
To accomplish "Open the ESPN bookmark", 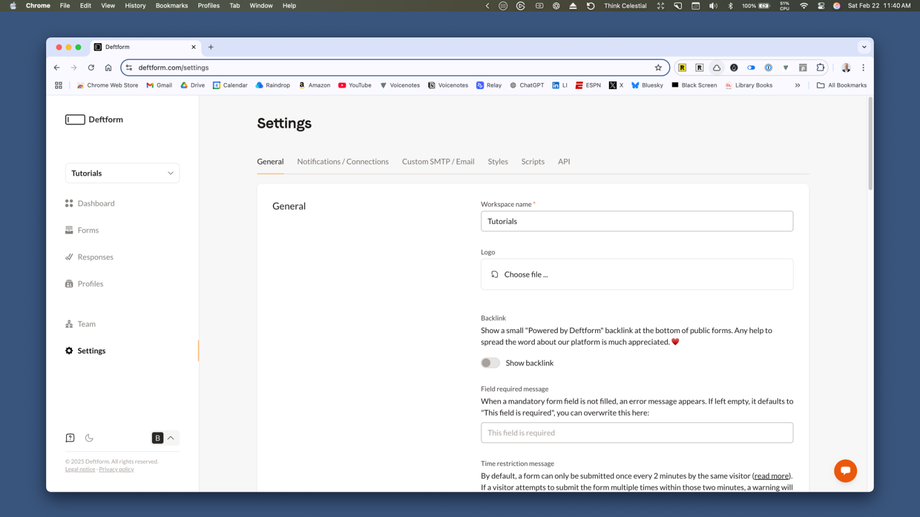I will (x=588, y=85).
